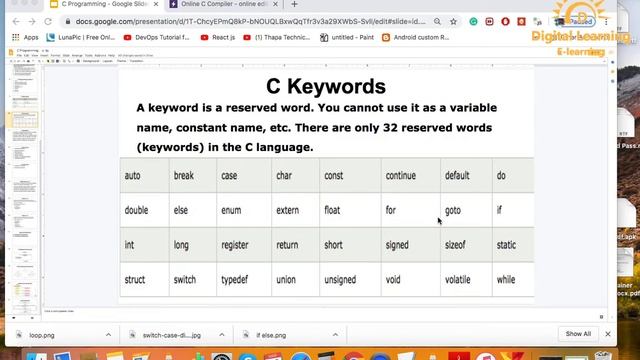Viewport: 640px width, 360px height.
Task: Switch to the C Programming - Google Slides tab
Action: click(x=104, y=4)
